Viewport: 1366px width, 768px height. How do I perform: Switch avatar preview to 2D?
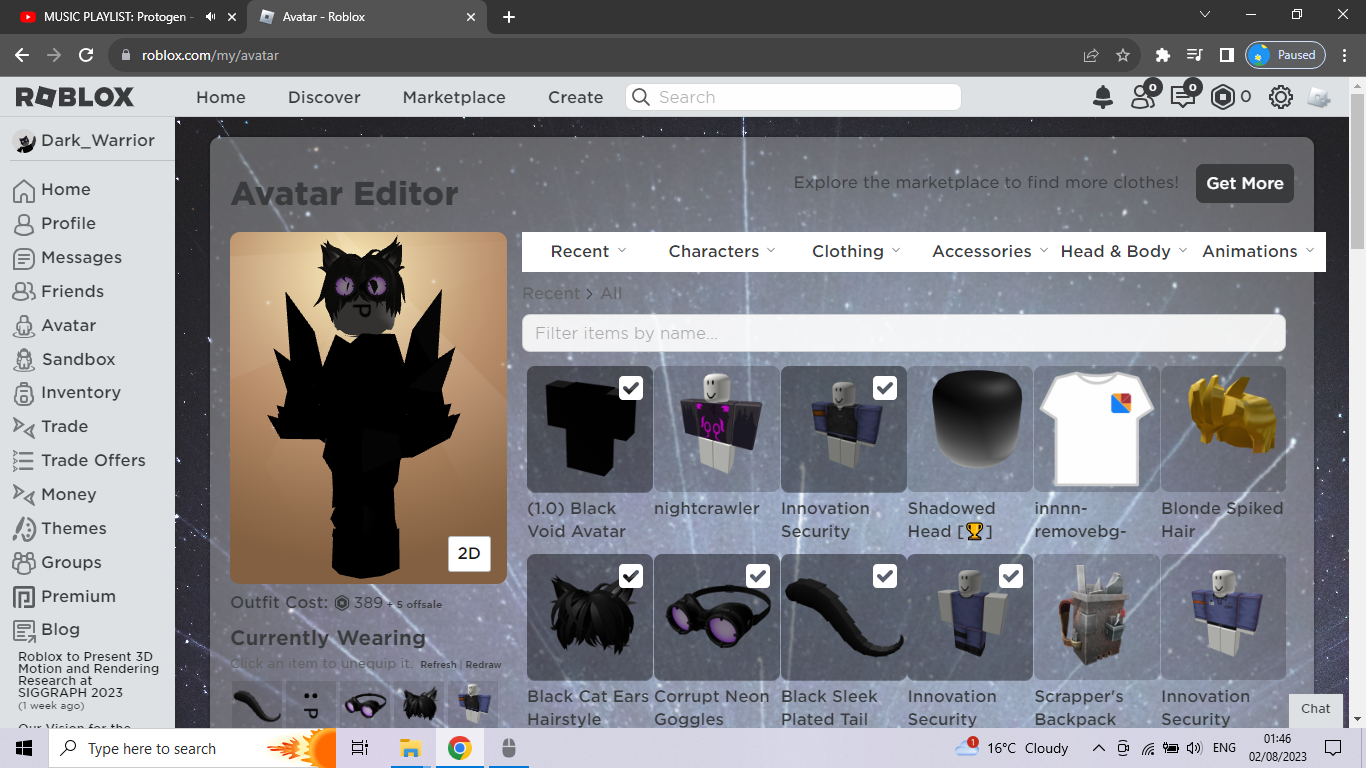(x=469, y=553)
